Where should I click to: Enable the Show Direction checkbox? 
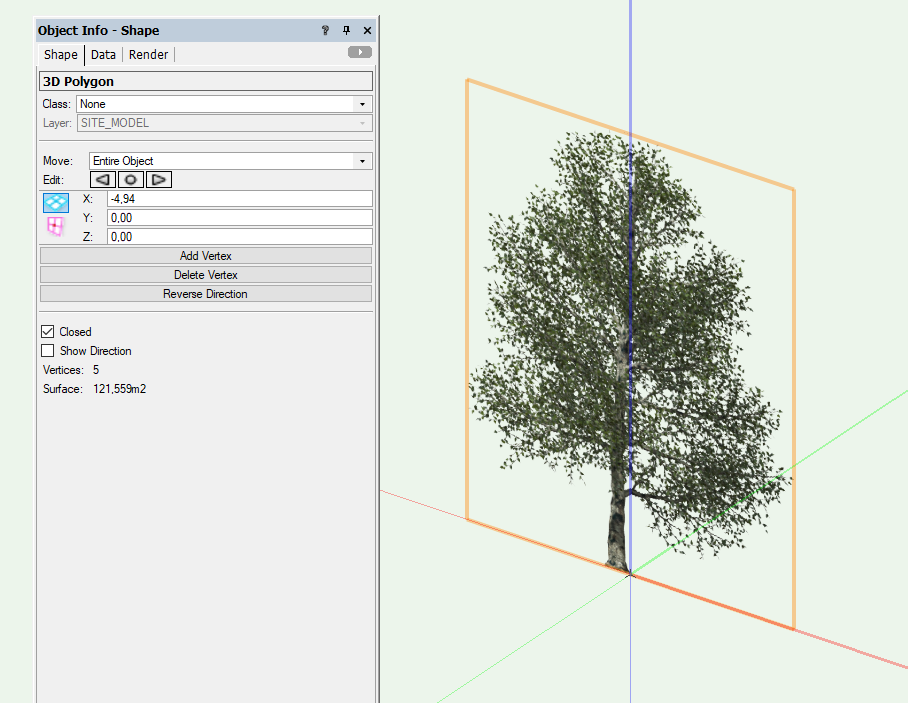(46, 350)
